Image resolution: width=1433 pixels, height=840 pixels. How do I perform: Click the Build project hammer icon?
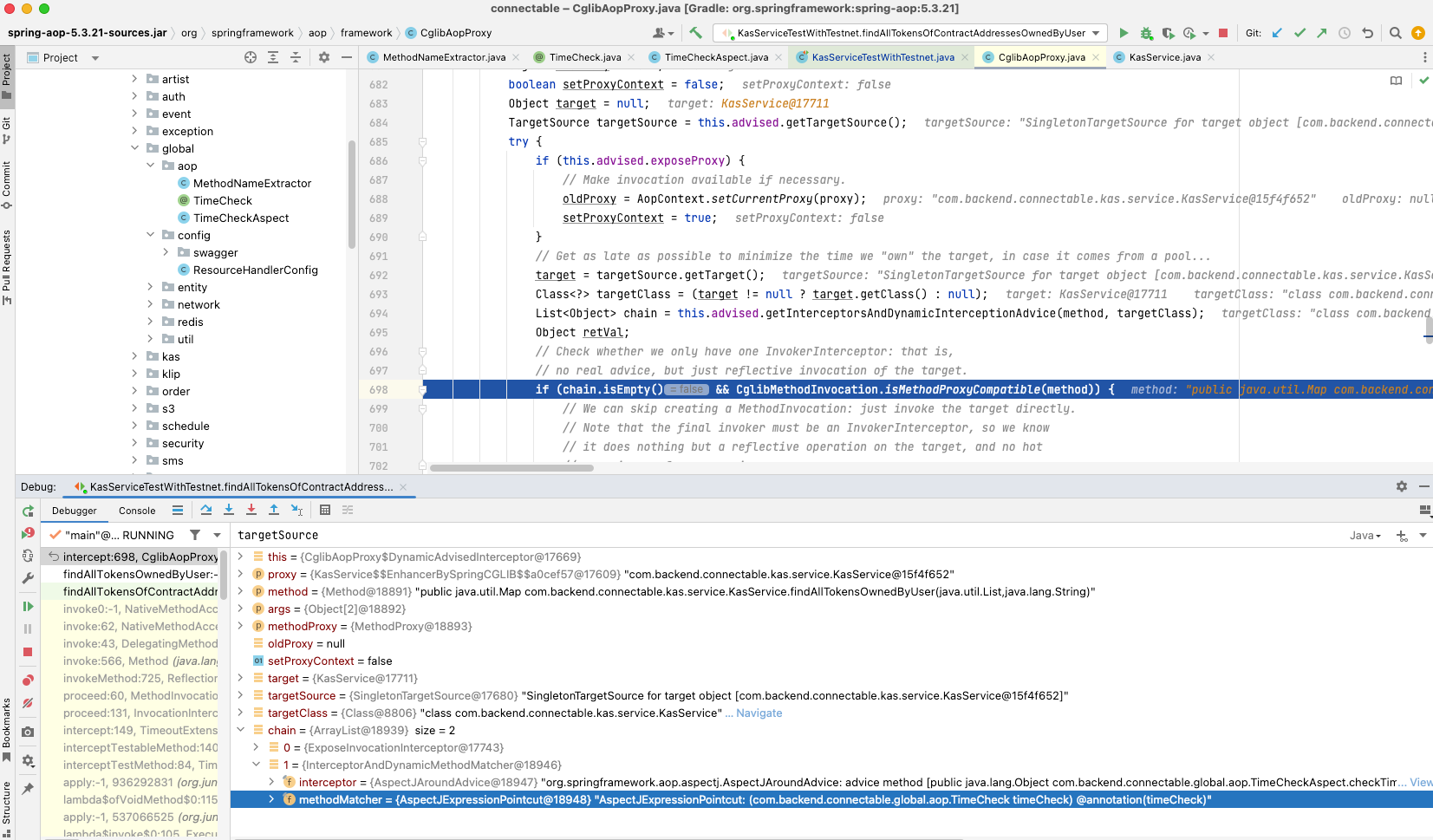pyautogui.click(x=695, y=33)
